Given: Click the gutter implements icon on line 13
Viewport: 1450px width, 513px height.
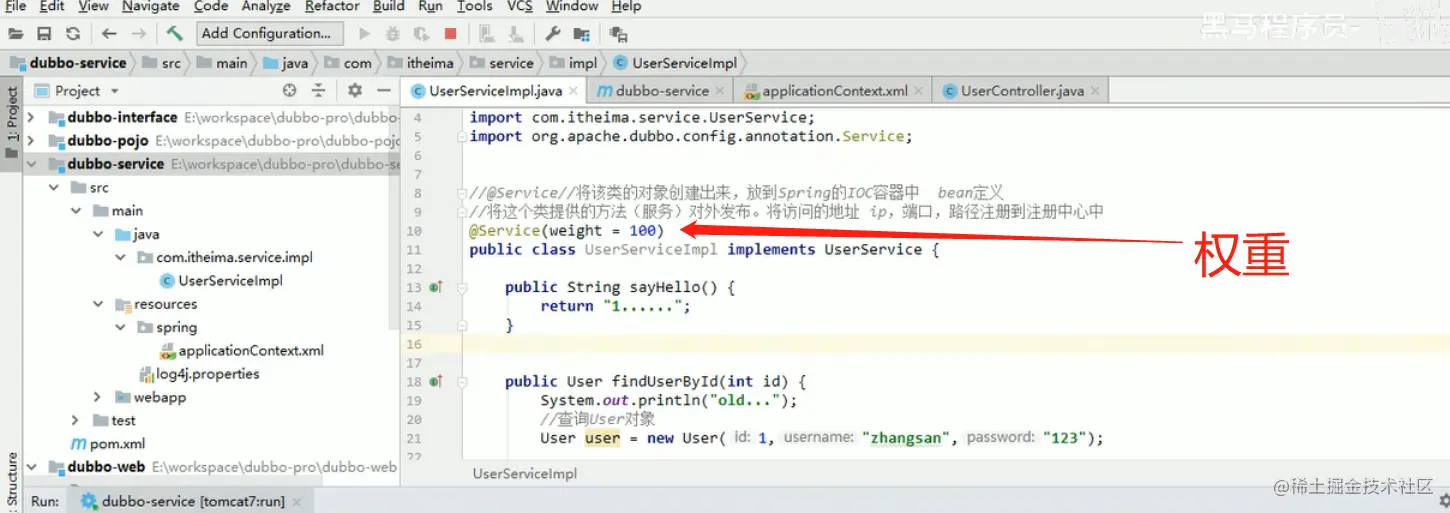Looking at the screenshot, I should [435, 288].
